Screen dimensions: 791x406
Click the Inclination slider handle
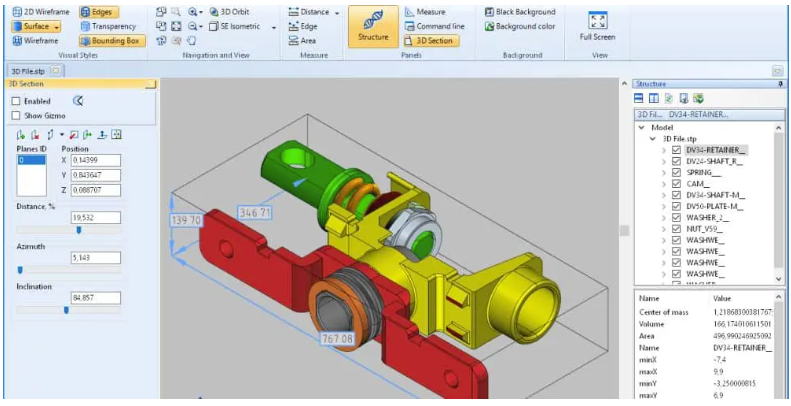coord(66,310)
